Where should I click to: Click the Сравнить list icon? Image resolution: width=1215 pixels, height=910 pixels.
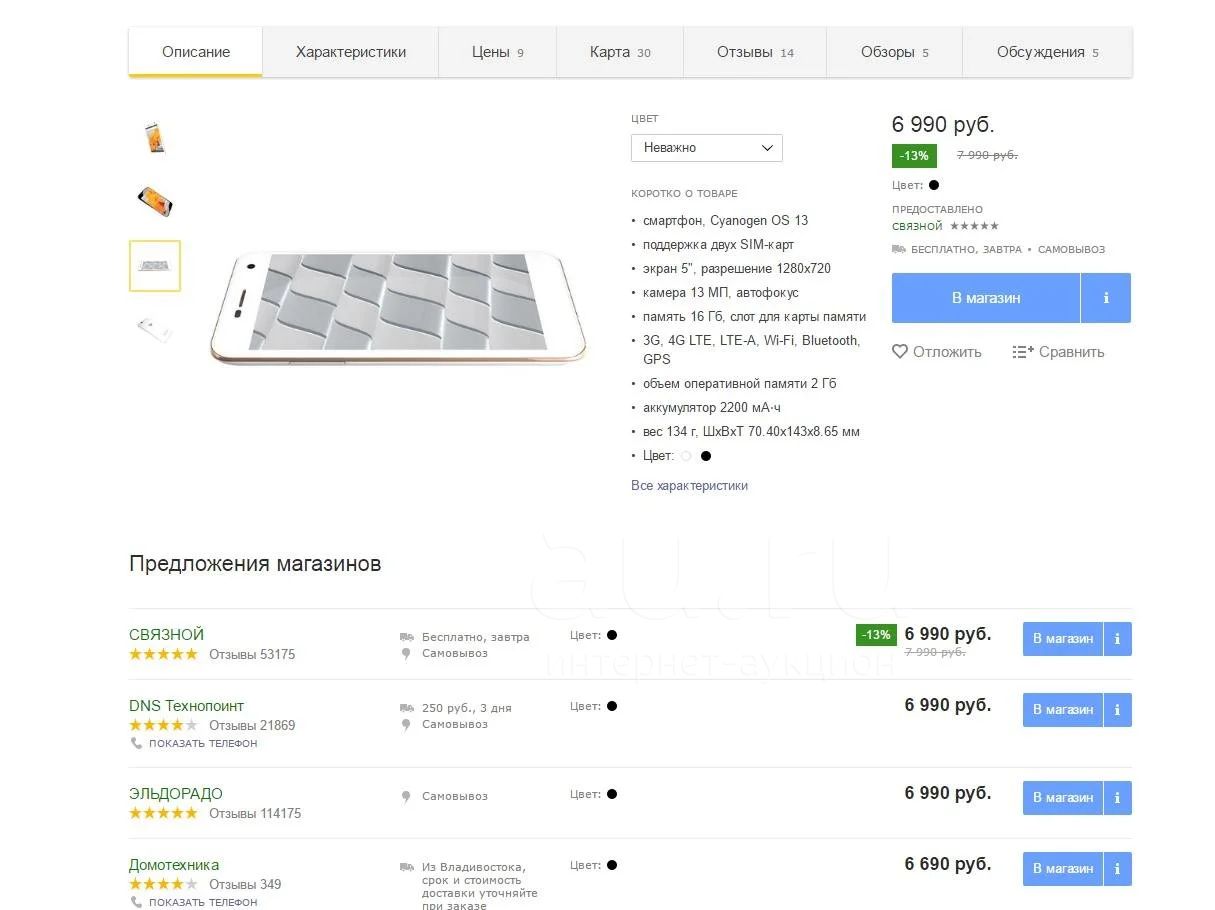tap(1022, 352)
